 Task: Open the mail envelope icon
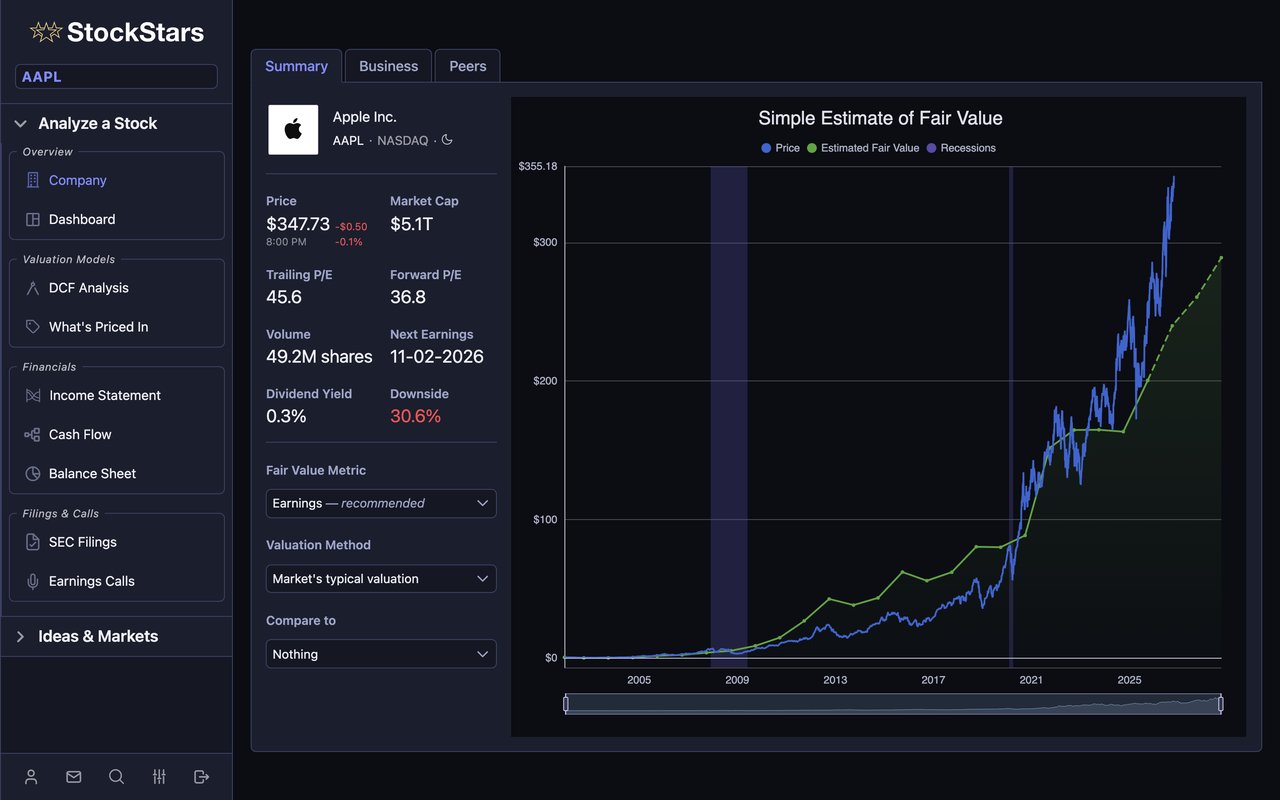(x=73, y=777)
